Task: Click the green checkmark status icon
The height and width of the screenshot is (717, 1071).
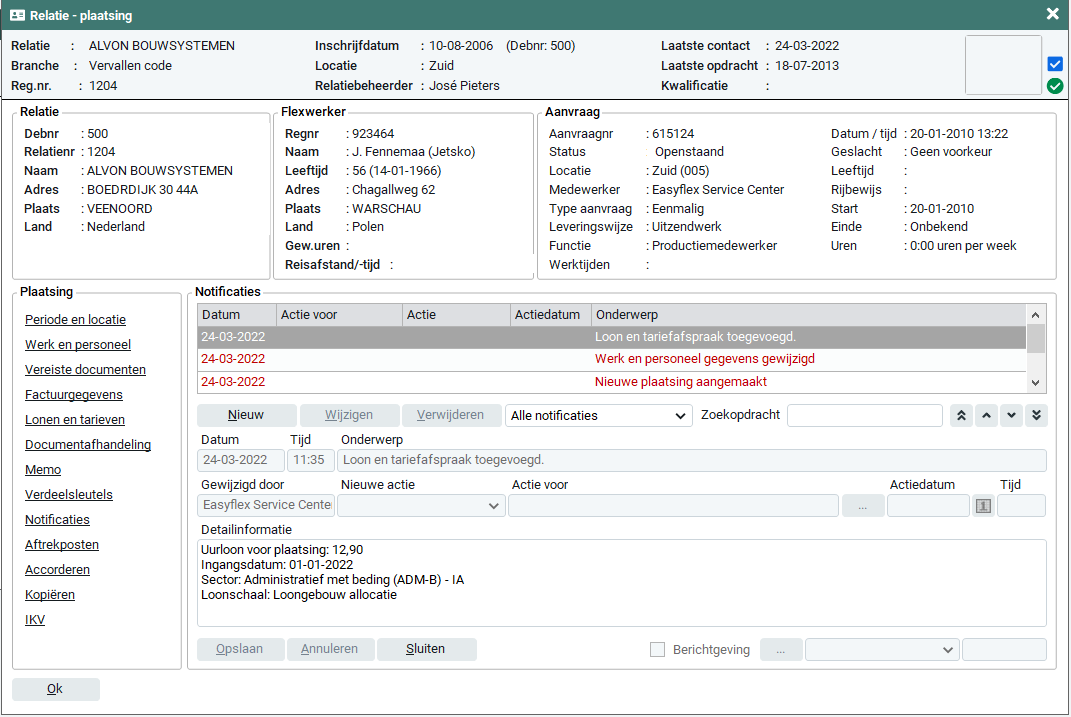Action: pyautogui.click(x=1055, y=86)
